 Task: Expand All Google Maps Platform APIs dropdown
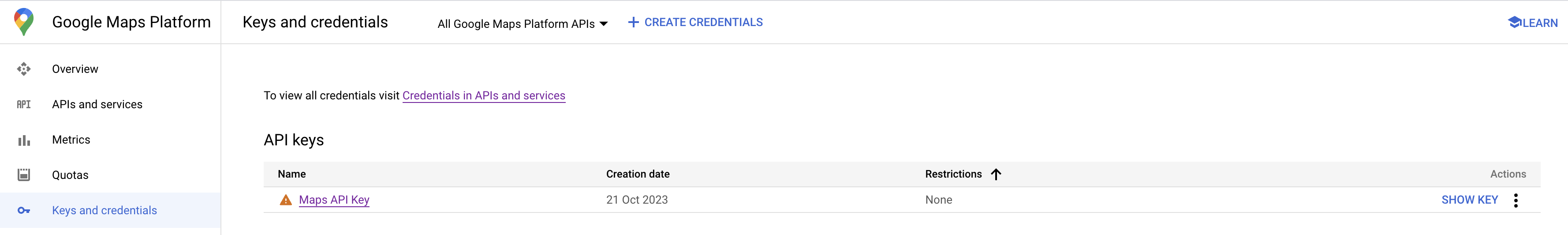[x=522, y=24]
